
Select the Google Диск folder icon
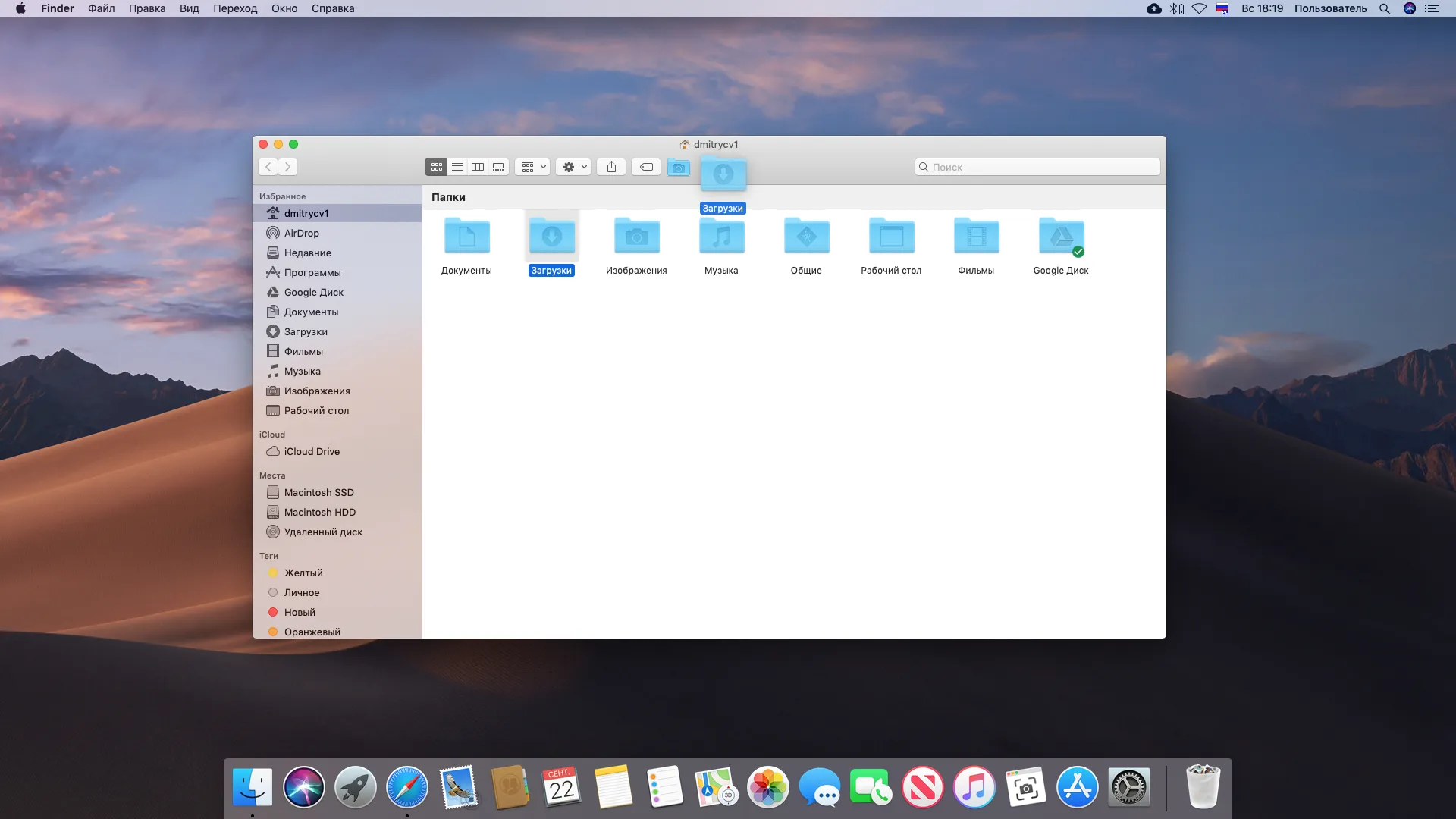pos(1061,237)
